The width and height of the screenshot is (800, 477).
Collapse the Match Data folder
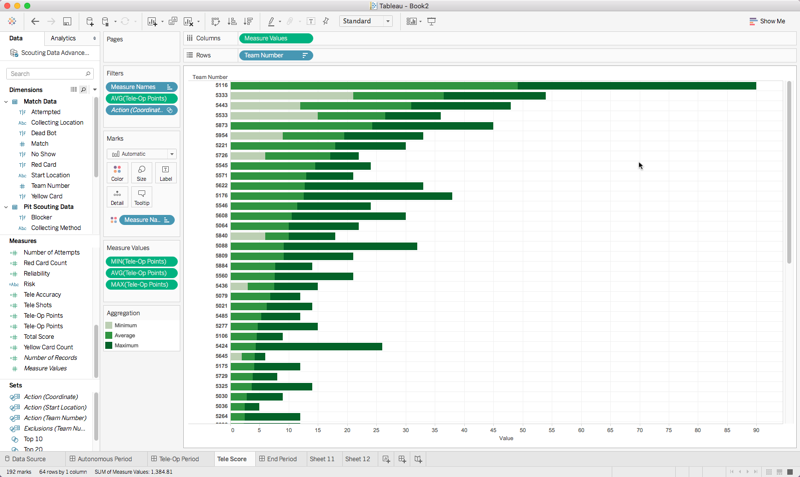(x=6, y=102)
